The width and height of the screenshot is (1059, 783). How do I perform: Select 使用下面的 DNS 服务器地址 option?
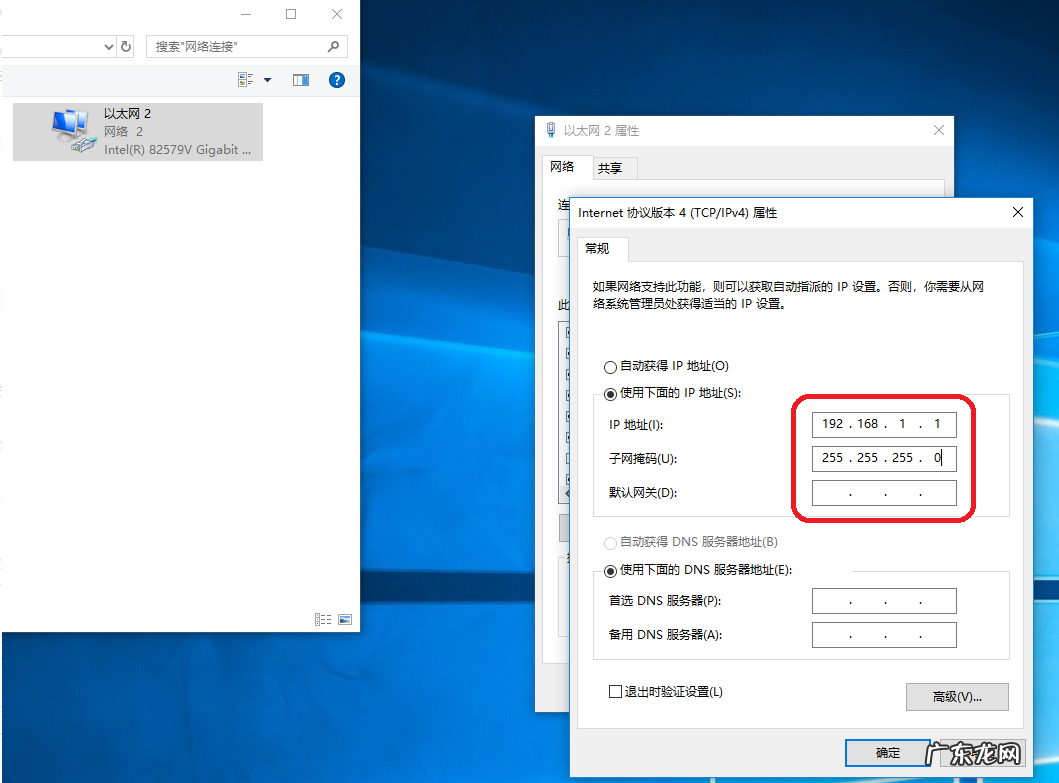click(x=610, y=570)
